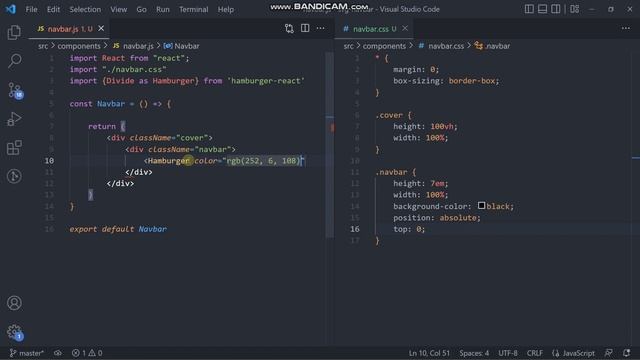
Task: Open the circular arrow icon below Extensions
Action: (14, 176)
